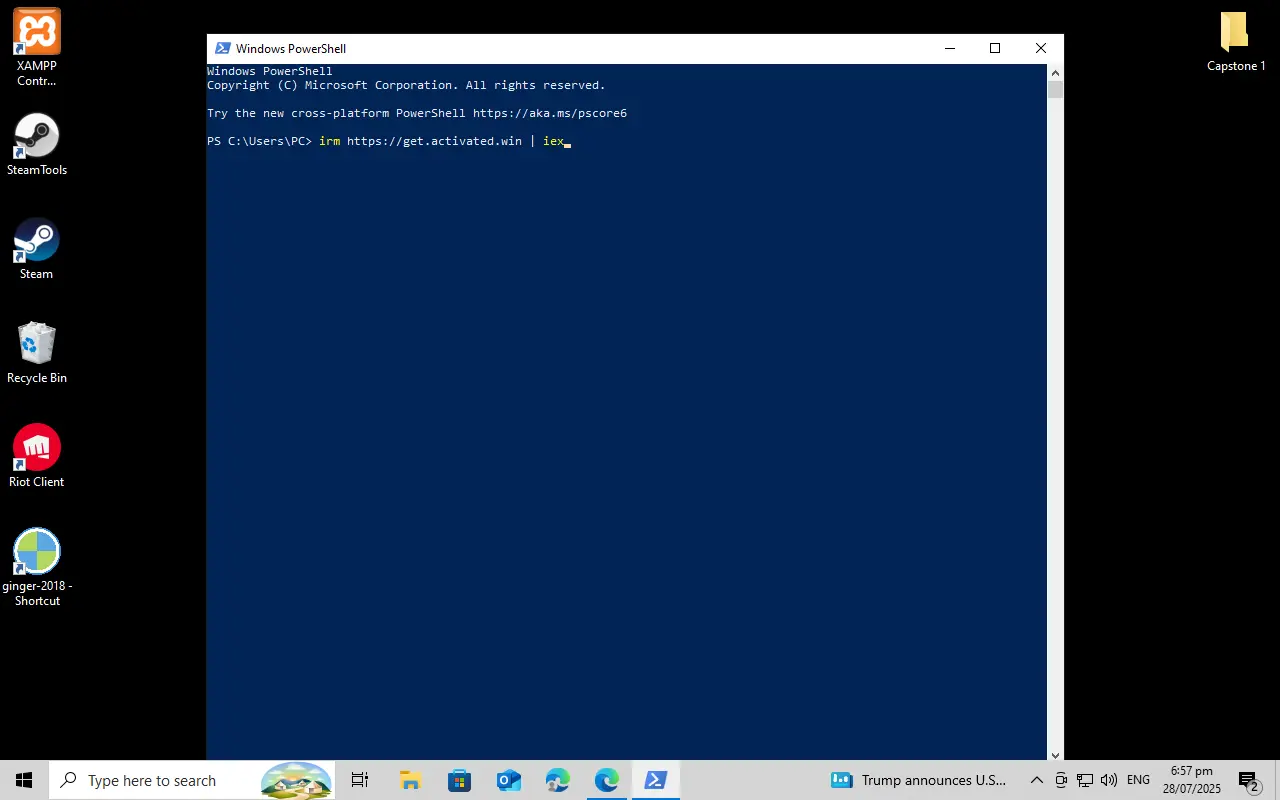Open the Trump announces U.S. news widget
The height and width of the screenshot is (800, 1280).
tap(918, 780)
